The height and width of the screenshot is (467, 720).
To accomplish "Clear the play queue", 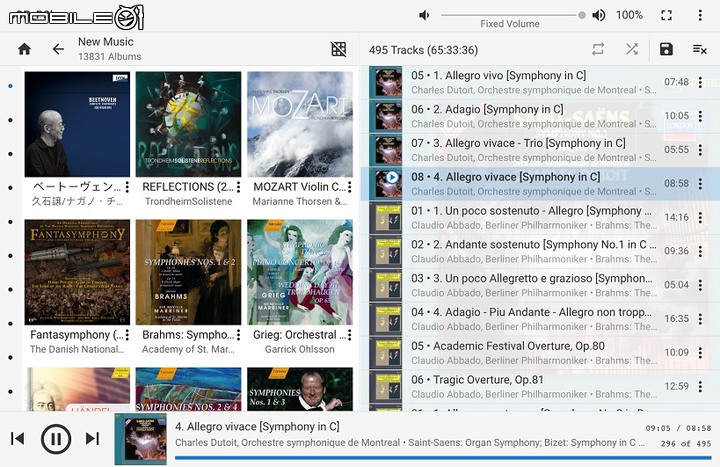I will point(700,49).
